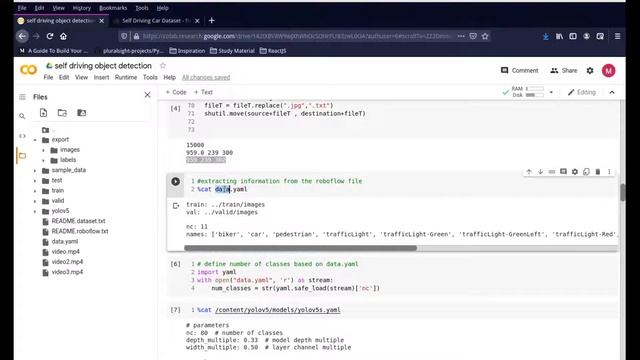The image size is (640, 360).
Task: Select video2.mp4 in Files
Action: click(x=67, y=262)
